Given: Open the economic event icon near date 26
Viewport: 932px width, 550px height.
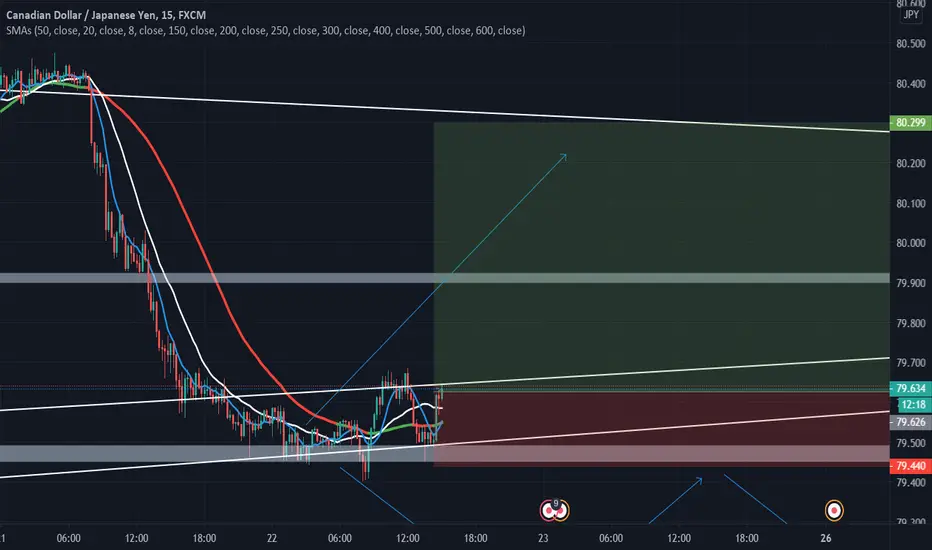Looking at the screenshot, I should pos(834,510).
